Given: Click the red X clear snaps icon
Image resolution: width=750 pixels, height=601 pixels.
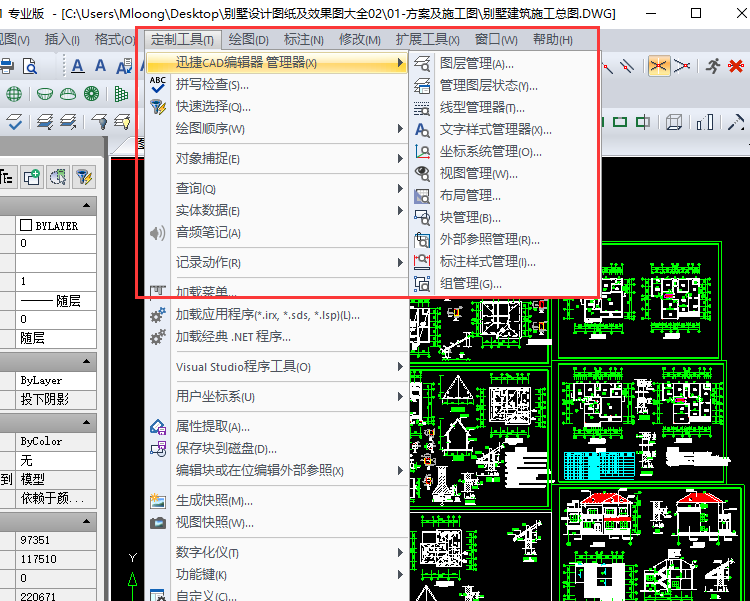Looking at the screenshot, I should click(736, 66).
